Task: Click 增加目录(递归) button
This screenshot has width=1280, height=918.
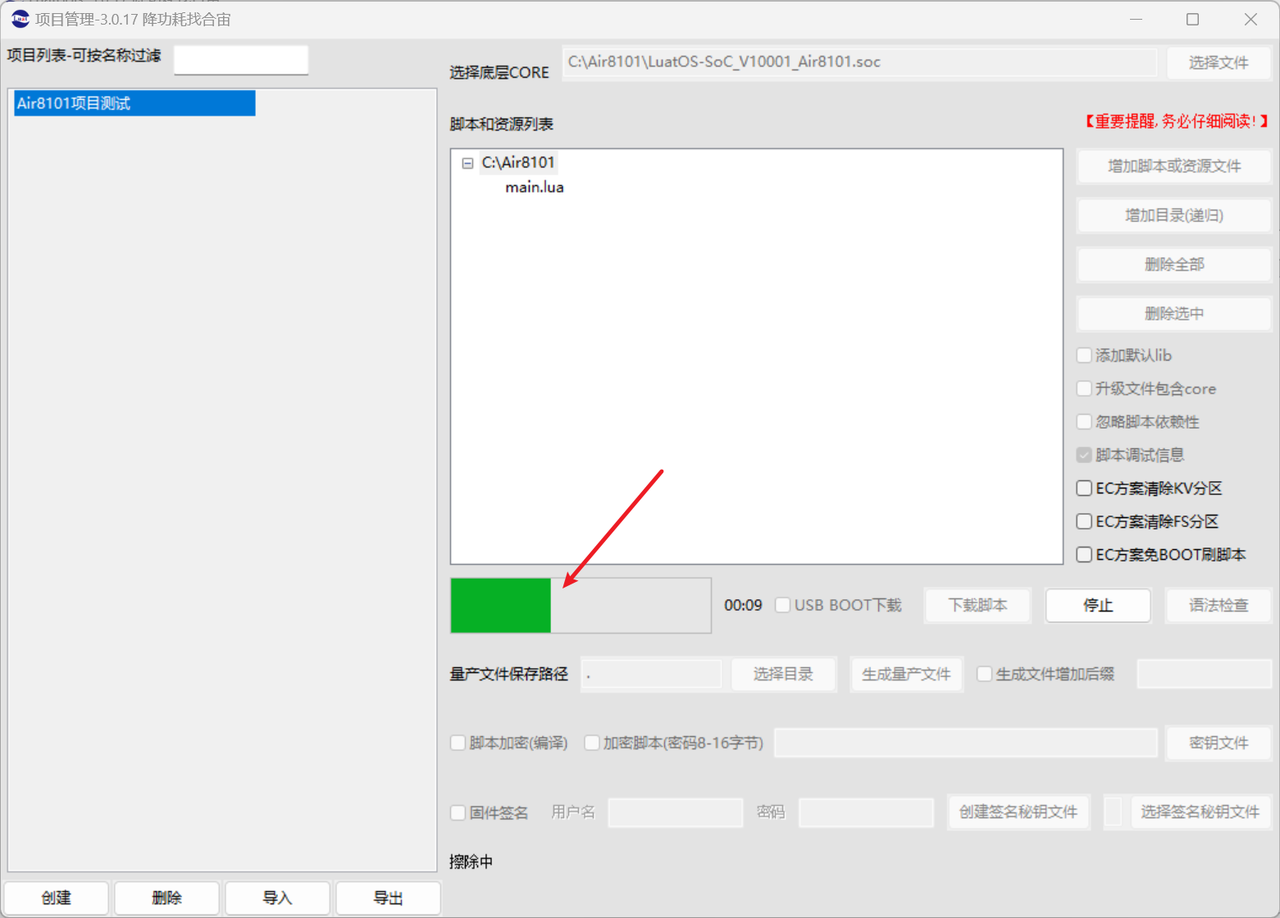Action: [1174, 215]
